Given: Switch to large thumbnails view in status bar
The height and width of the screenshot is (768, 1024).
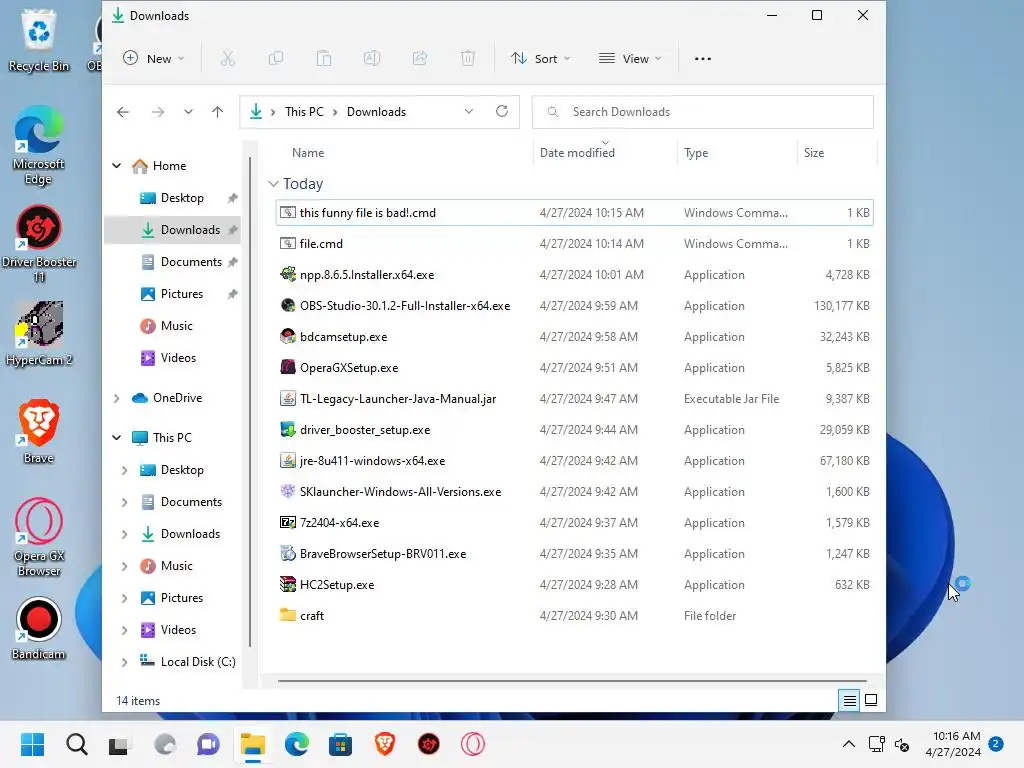Looking at the screenshot, I should tap(871, 701).
